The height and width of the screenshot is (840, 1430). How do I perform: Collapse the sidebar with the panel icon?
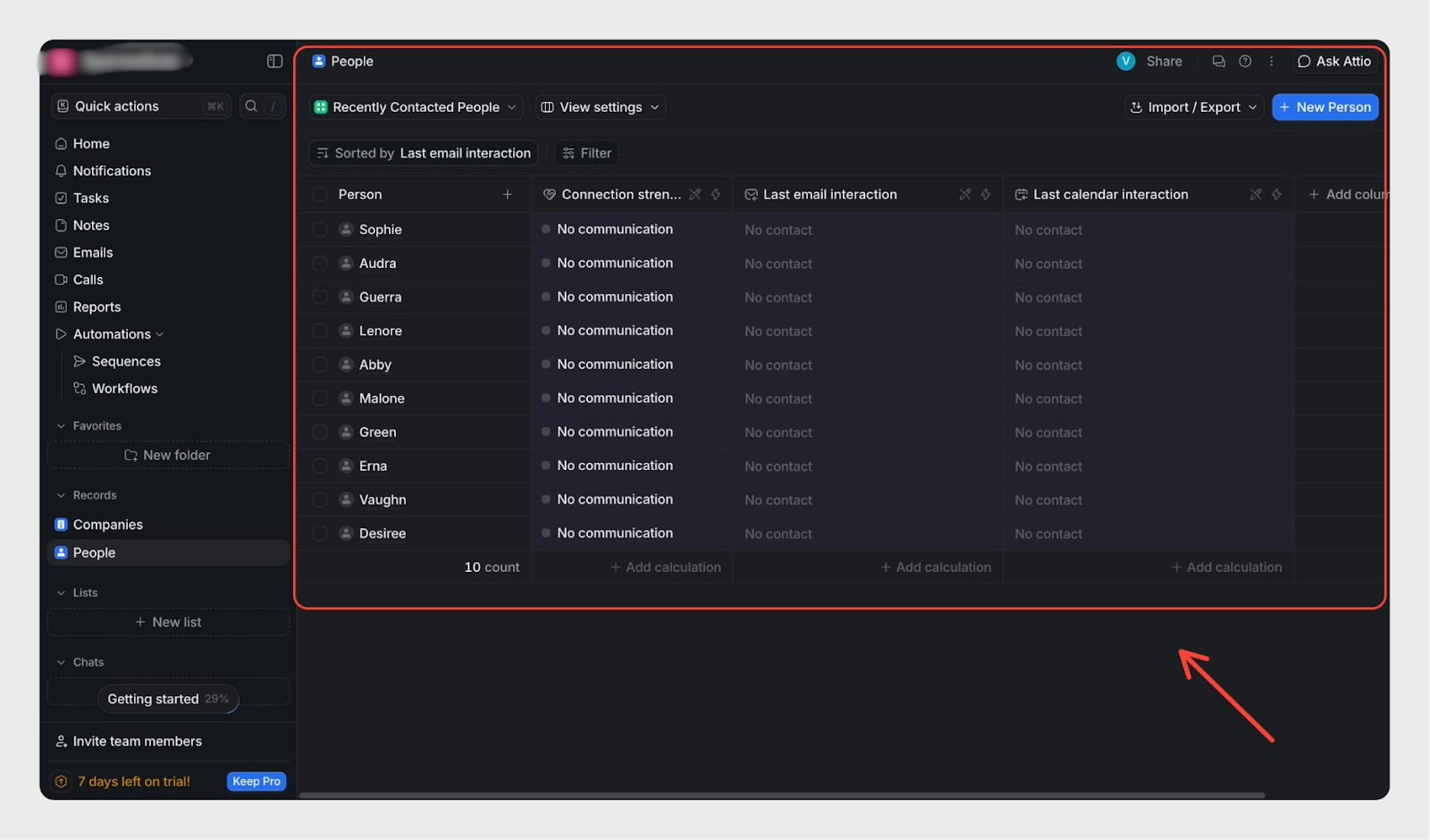click(x=274, y=61)
